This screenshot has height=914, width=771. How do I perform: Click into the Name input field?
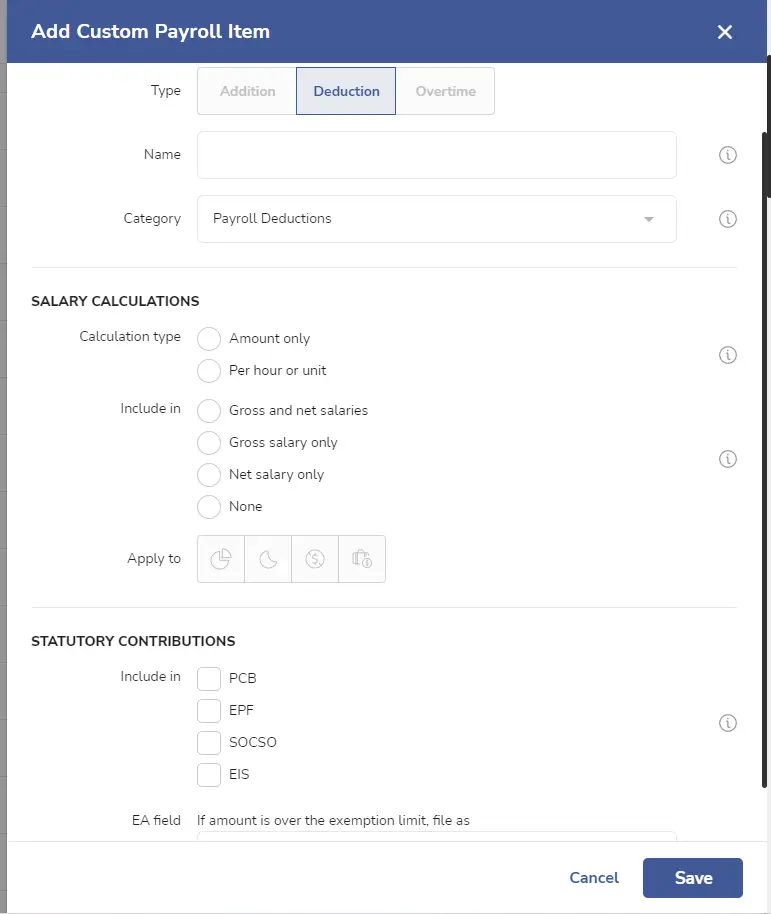pyautogui.click(x=436, y=155)
